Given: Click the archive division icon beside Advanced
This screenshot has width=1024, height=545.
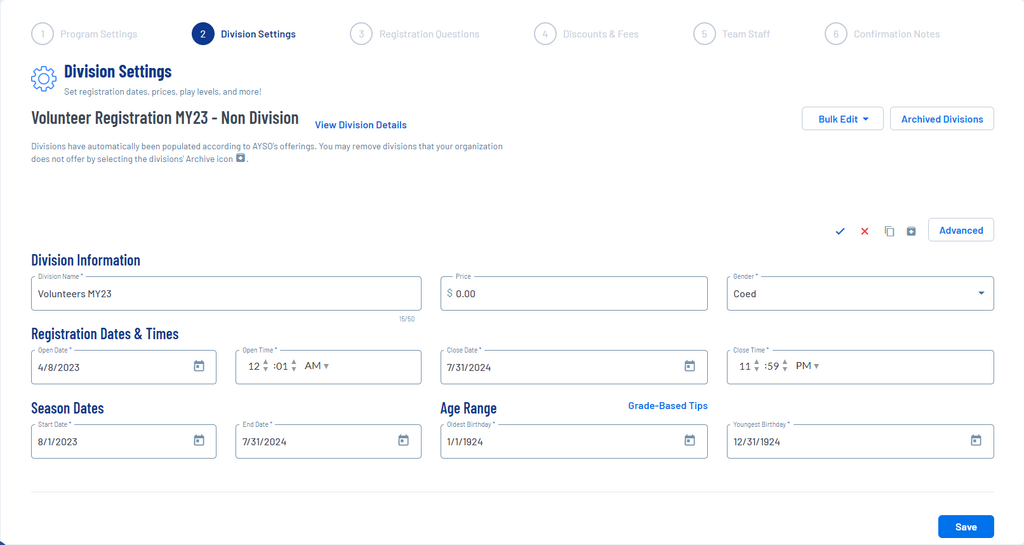Looking at the screenshot, I should click(911, 231).
